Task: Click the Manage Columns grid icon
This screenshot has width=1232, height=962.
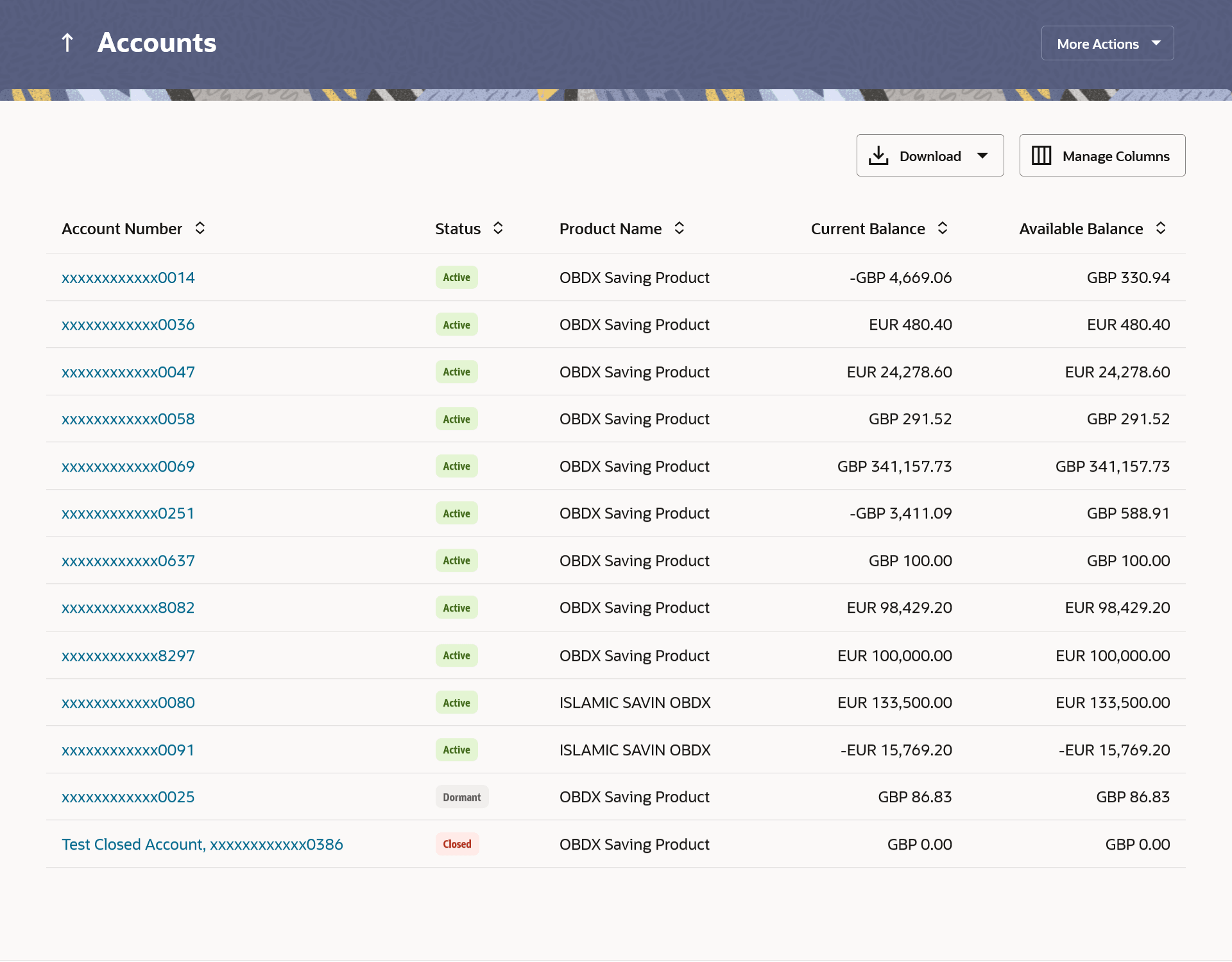Action: pyautogui.click(x=1041, y=156)
